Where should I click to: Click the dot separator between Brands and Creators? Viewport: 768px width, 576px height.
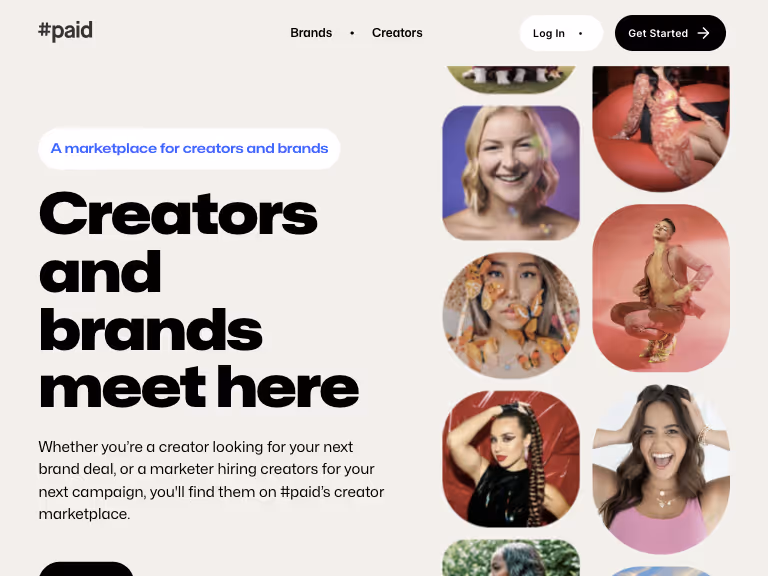click(352, 33)
